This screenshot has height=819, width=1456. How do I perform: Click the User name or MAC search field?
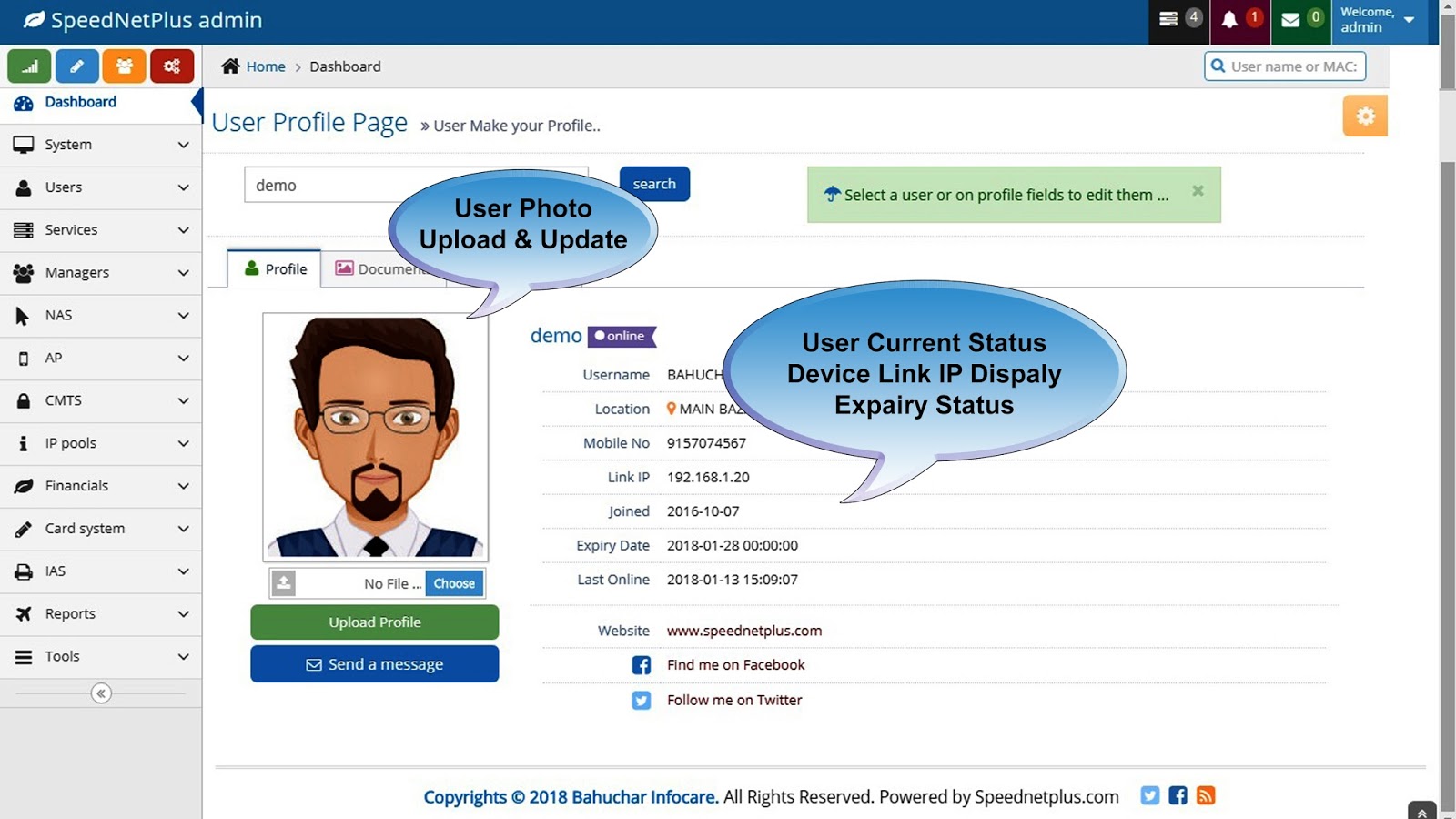(x=1285, y=66)
